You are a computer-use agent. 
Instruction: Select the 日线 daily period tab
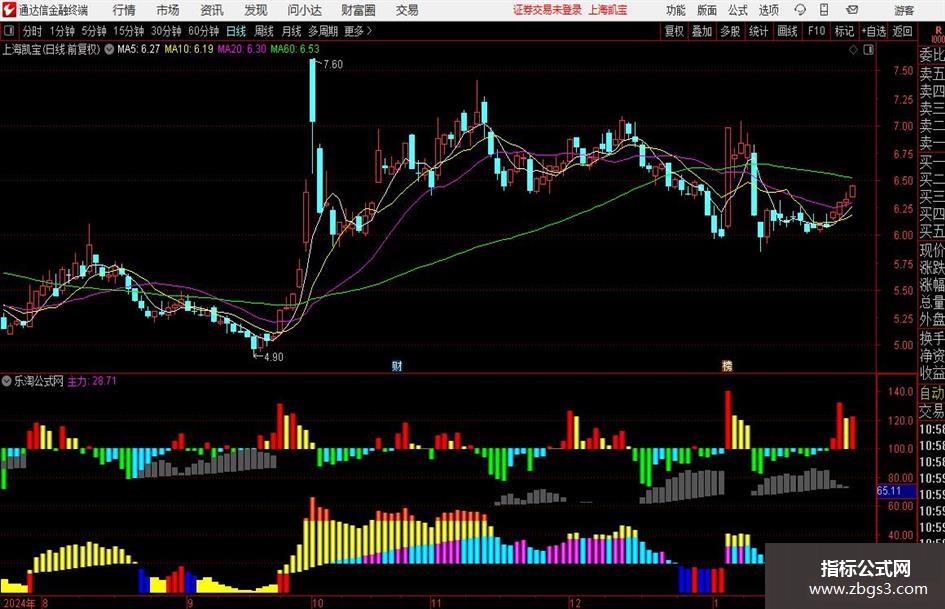tap(236, 31)
